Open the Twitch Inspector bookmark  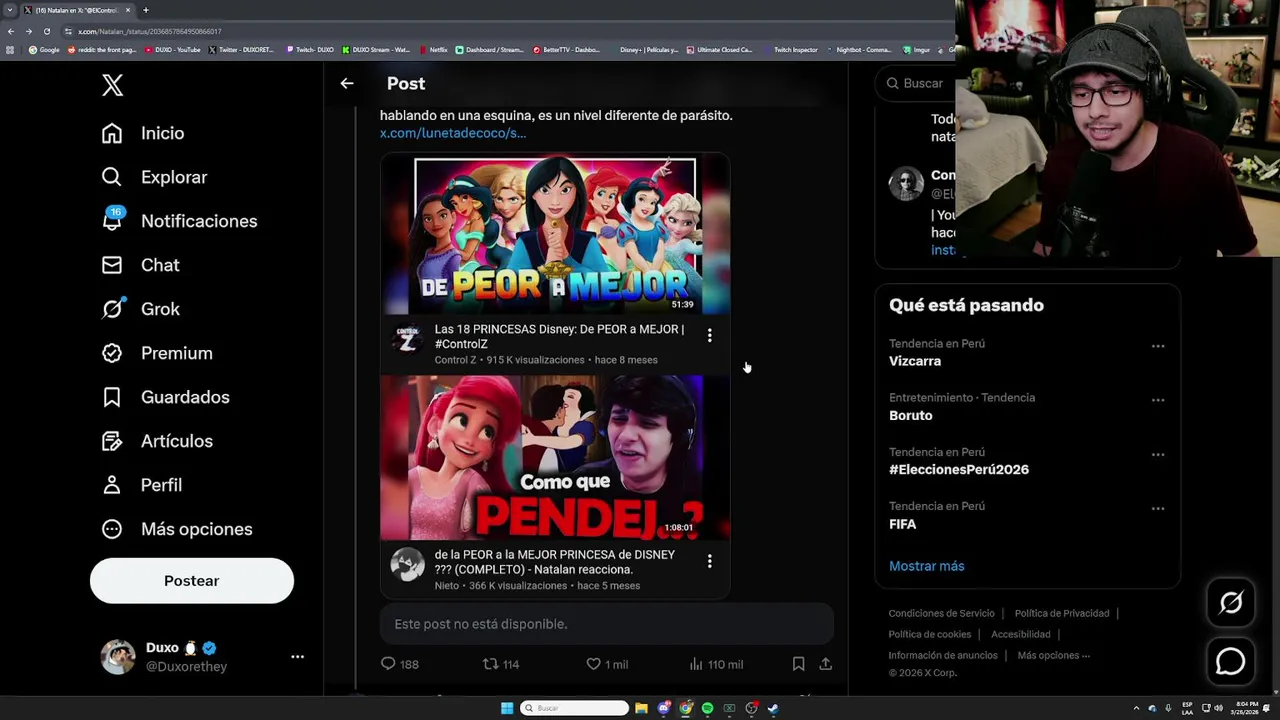(x=790, y=49)
